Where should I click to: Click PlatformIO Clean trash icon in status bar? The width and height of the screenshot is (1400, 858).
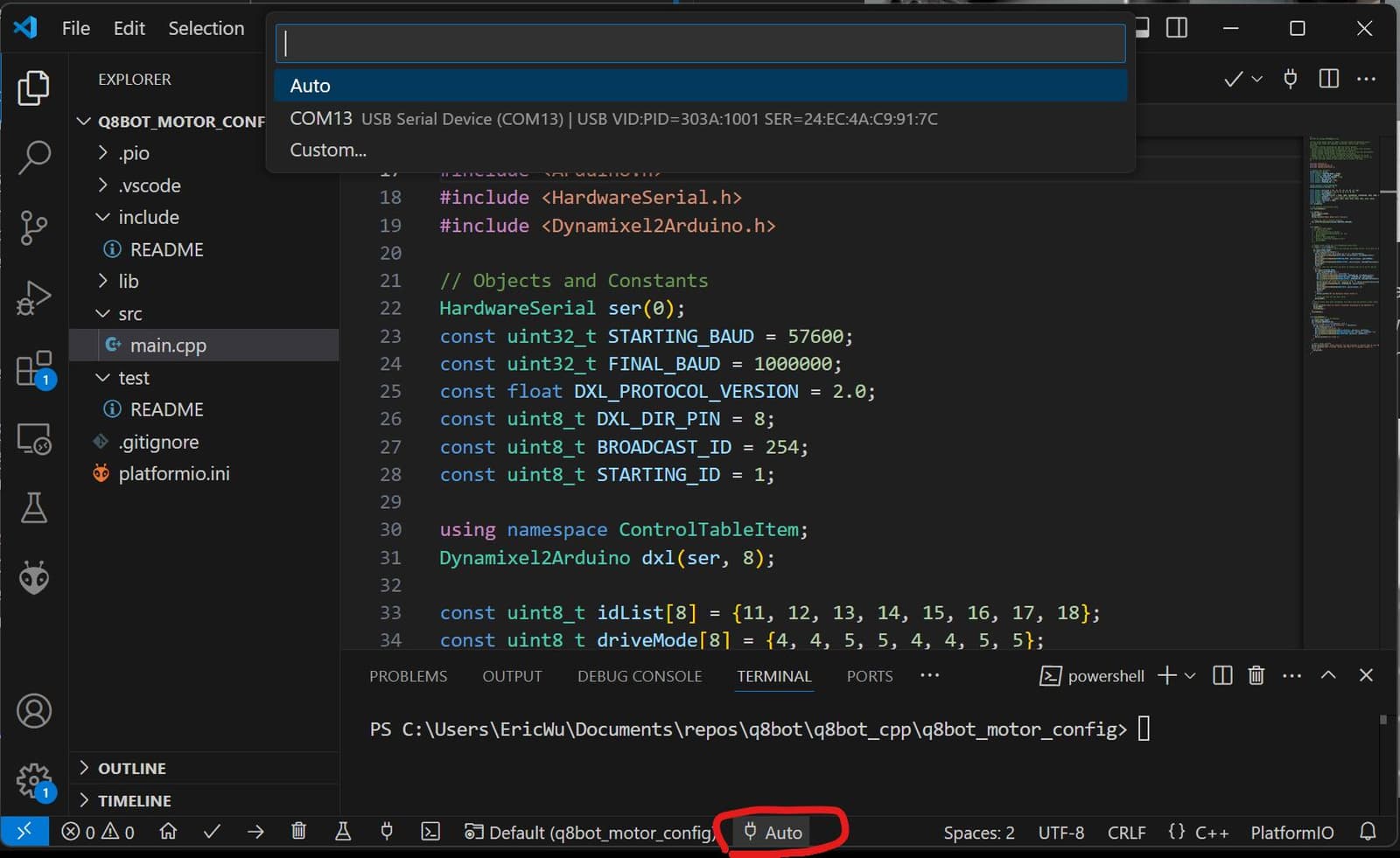pos(298,832)
